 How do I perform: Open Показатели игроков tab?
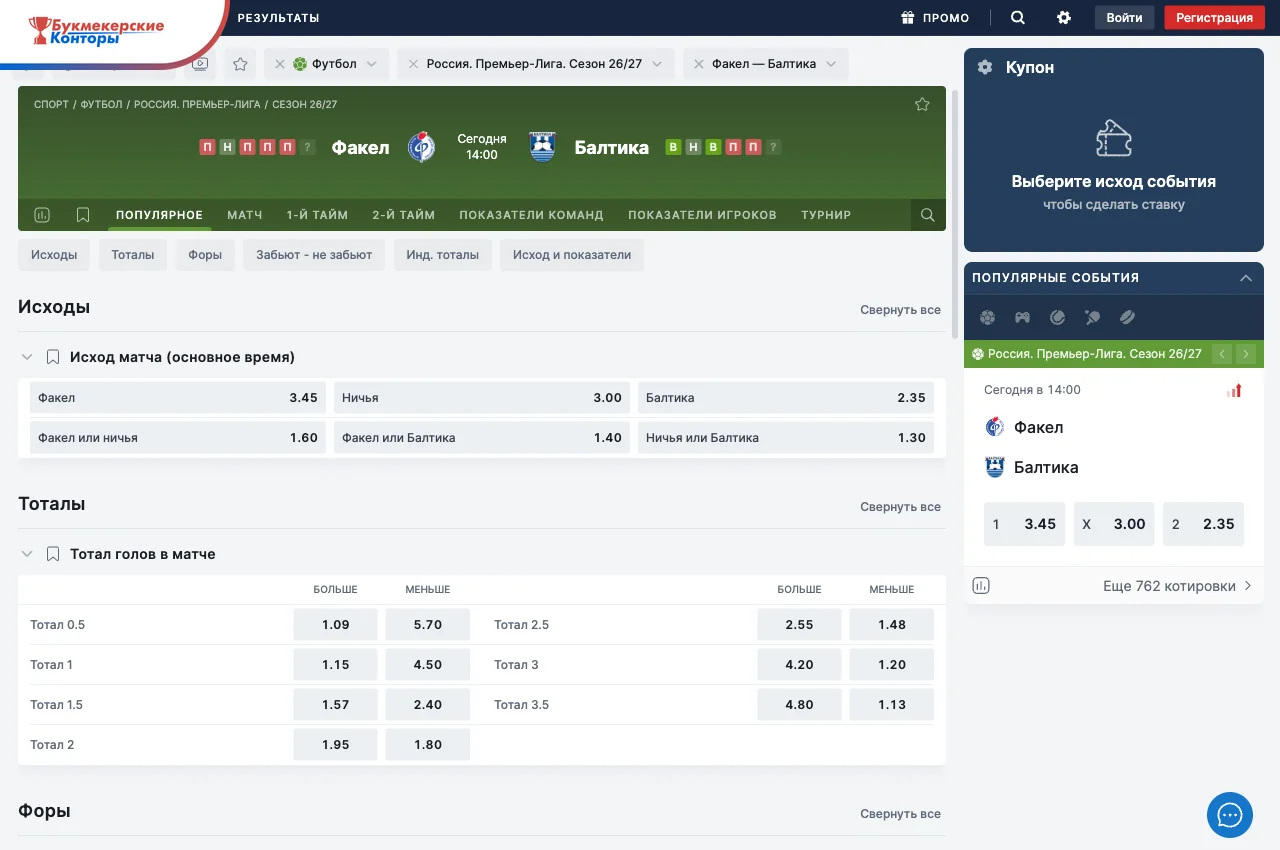pos(702,215)
